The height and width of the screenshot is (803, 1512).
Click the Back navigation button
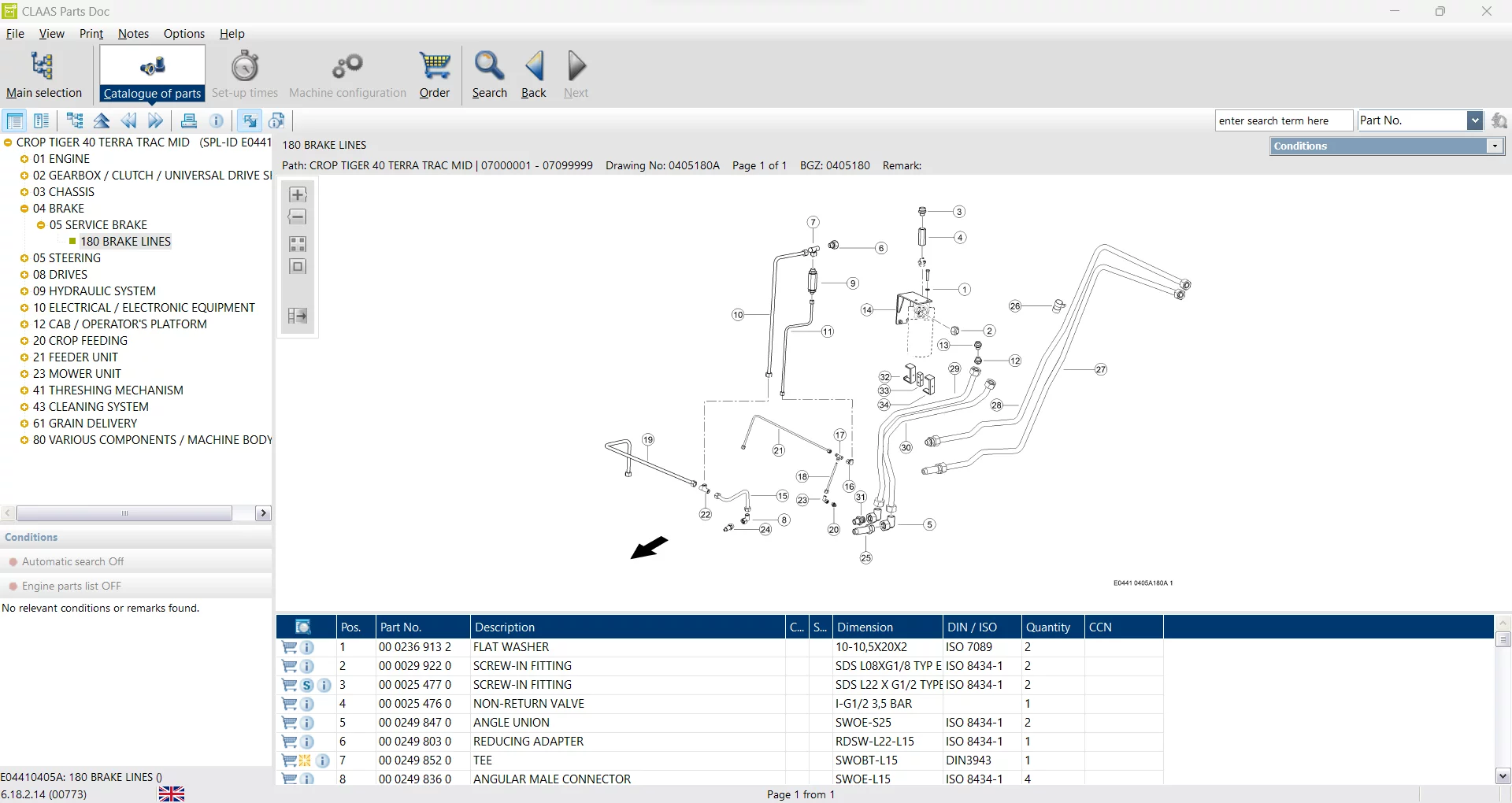coord(534,75)
